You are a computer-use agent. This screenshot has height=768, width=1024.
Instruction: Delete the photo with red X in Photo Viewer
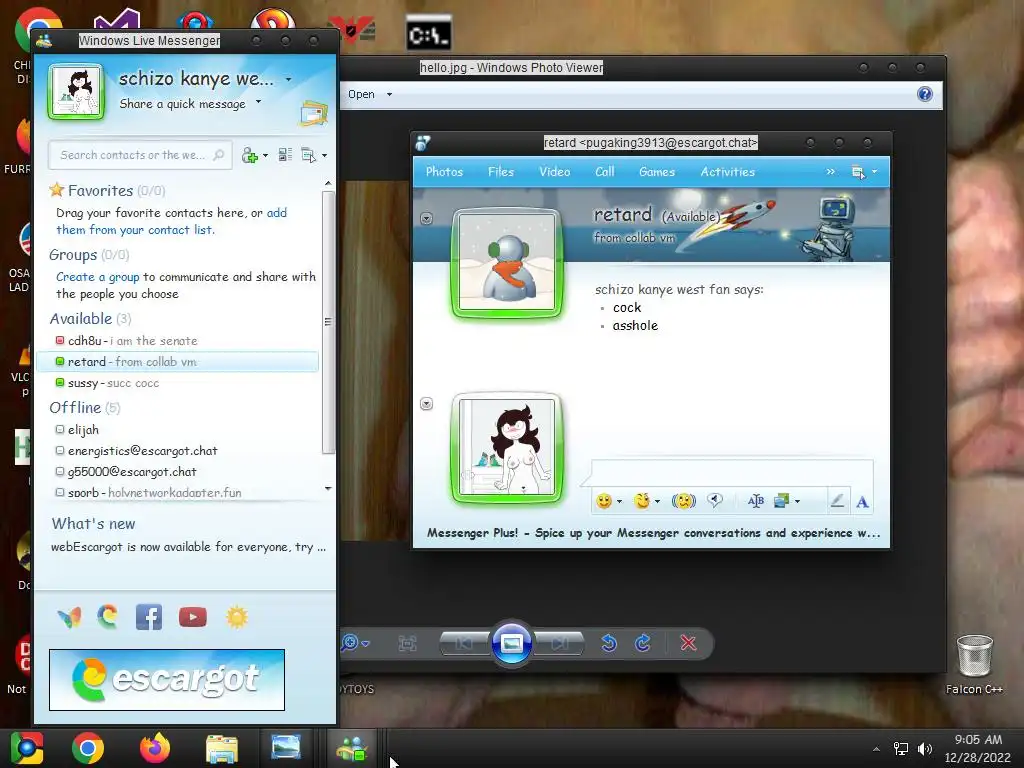[x=688, y=643]
